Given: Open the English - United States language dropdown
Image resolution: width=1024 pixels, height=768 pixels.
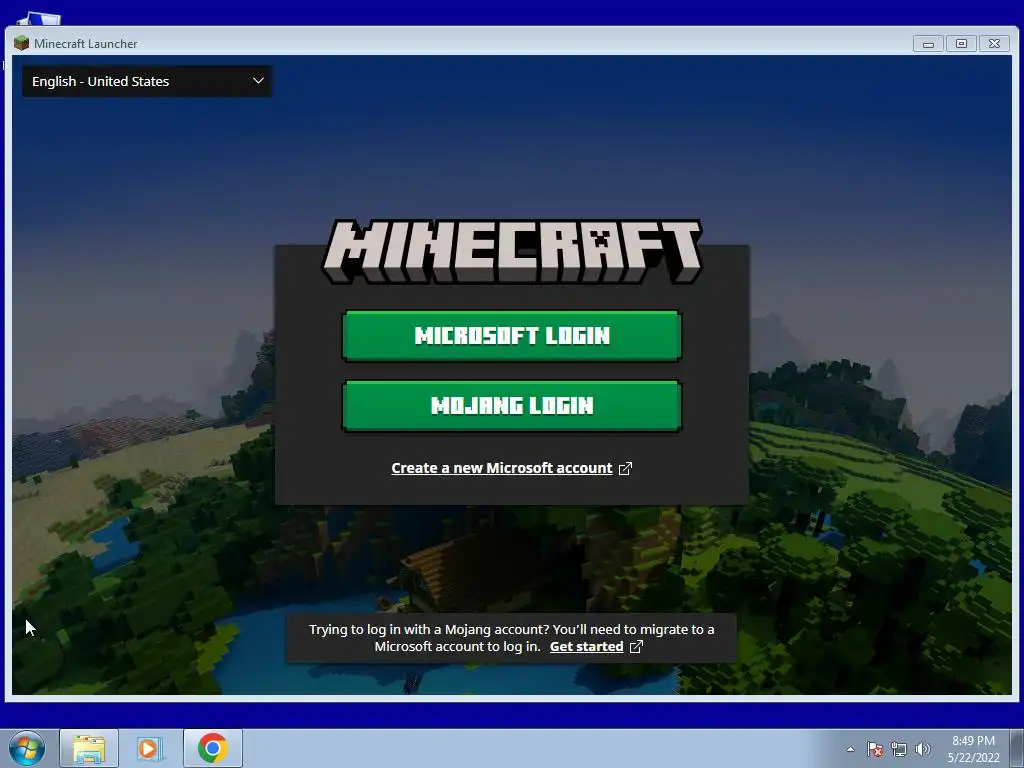Looking at the screenshot, I should pyautogui.click(x=148, y=81).
